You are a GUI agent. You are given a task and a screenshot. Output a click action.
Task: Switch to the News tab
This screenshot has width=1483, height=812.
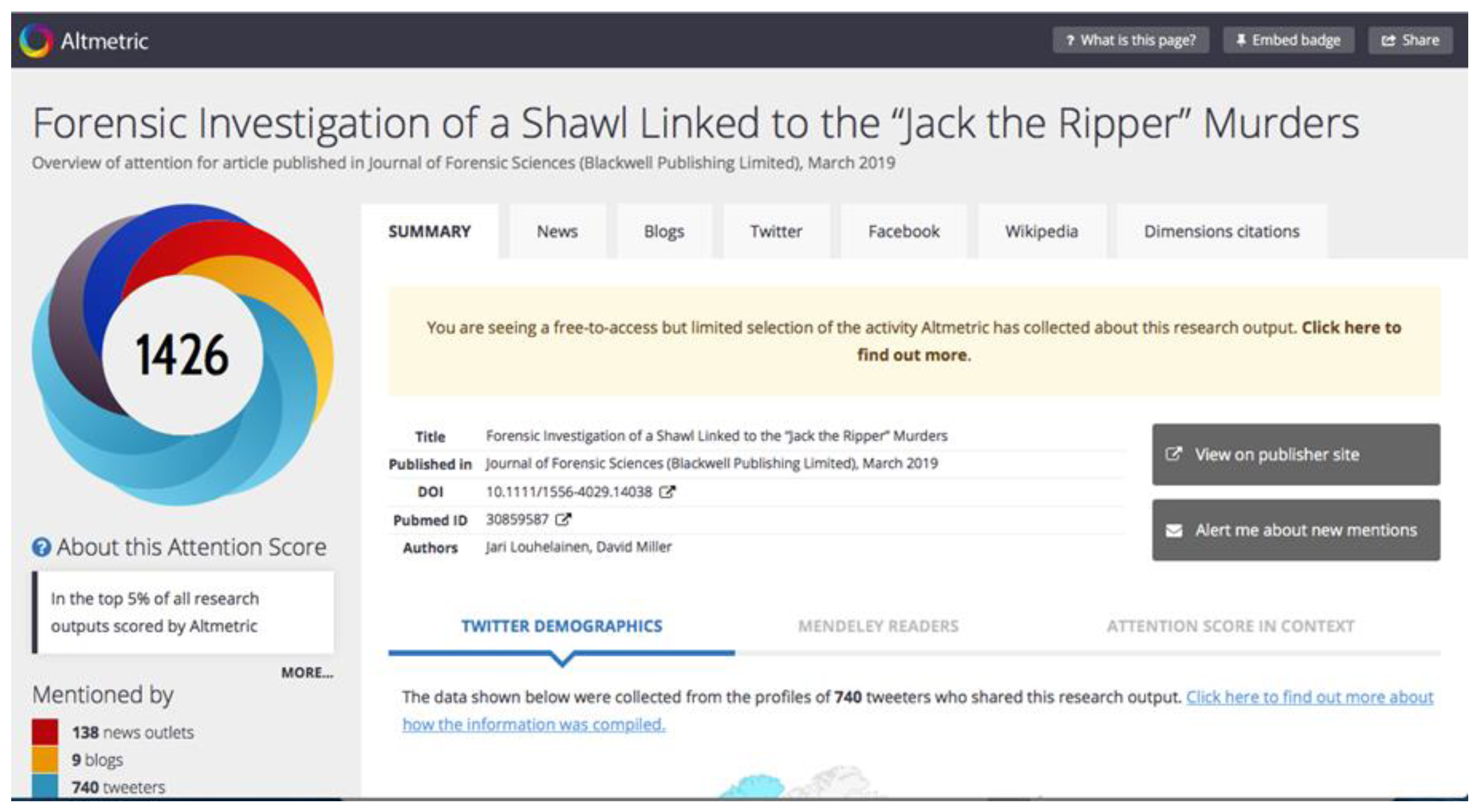coord(557,231)
